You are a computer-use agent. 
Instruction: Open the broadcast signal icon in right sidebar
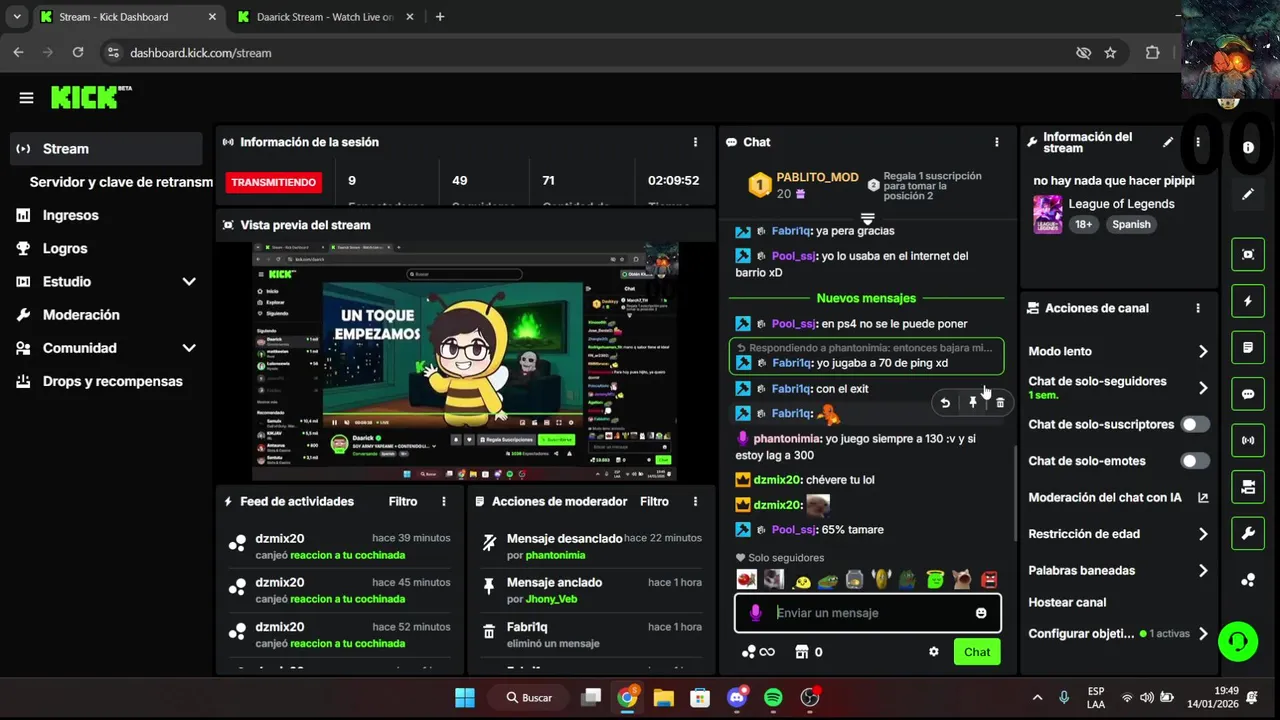click(x=1248, y=440)
